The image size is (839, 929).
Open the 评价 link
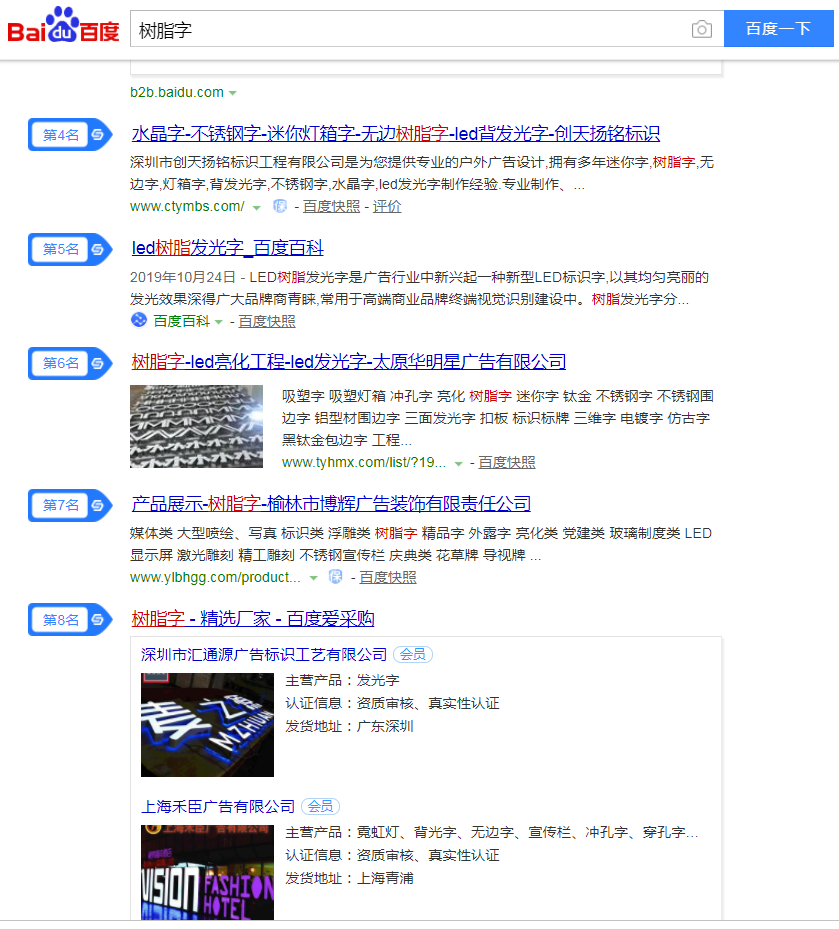point(387,206)
